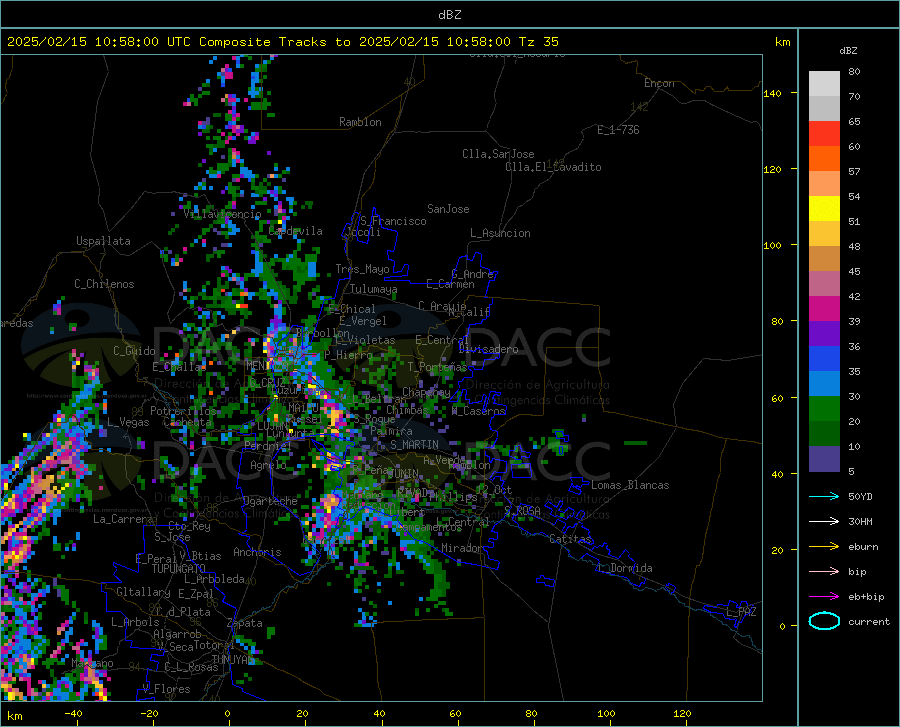The image size is (900, 727).
Task: Select the light blue 30-35 dBZ swatch
Action: 824,384
